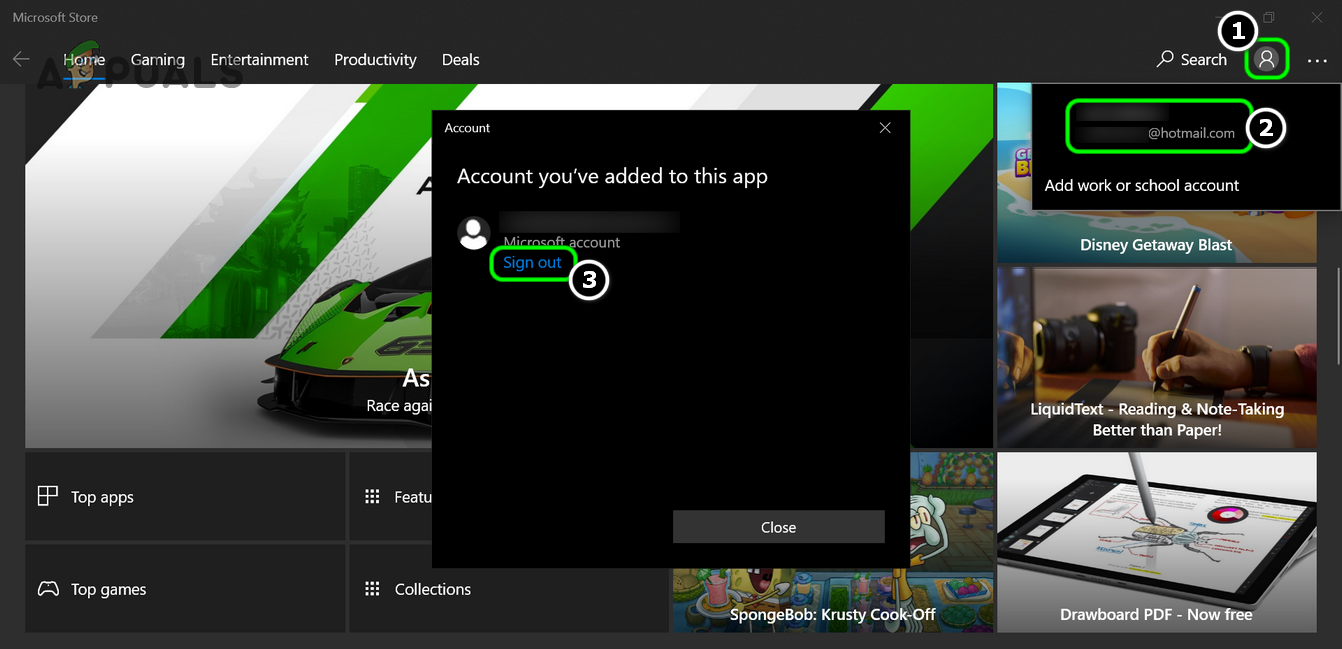
Task: Open the Entertainment tab
Action: [260, 60]
